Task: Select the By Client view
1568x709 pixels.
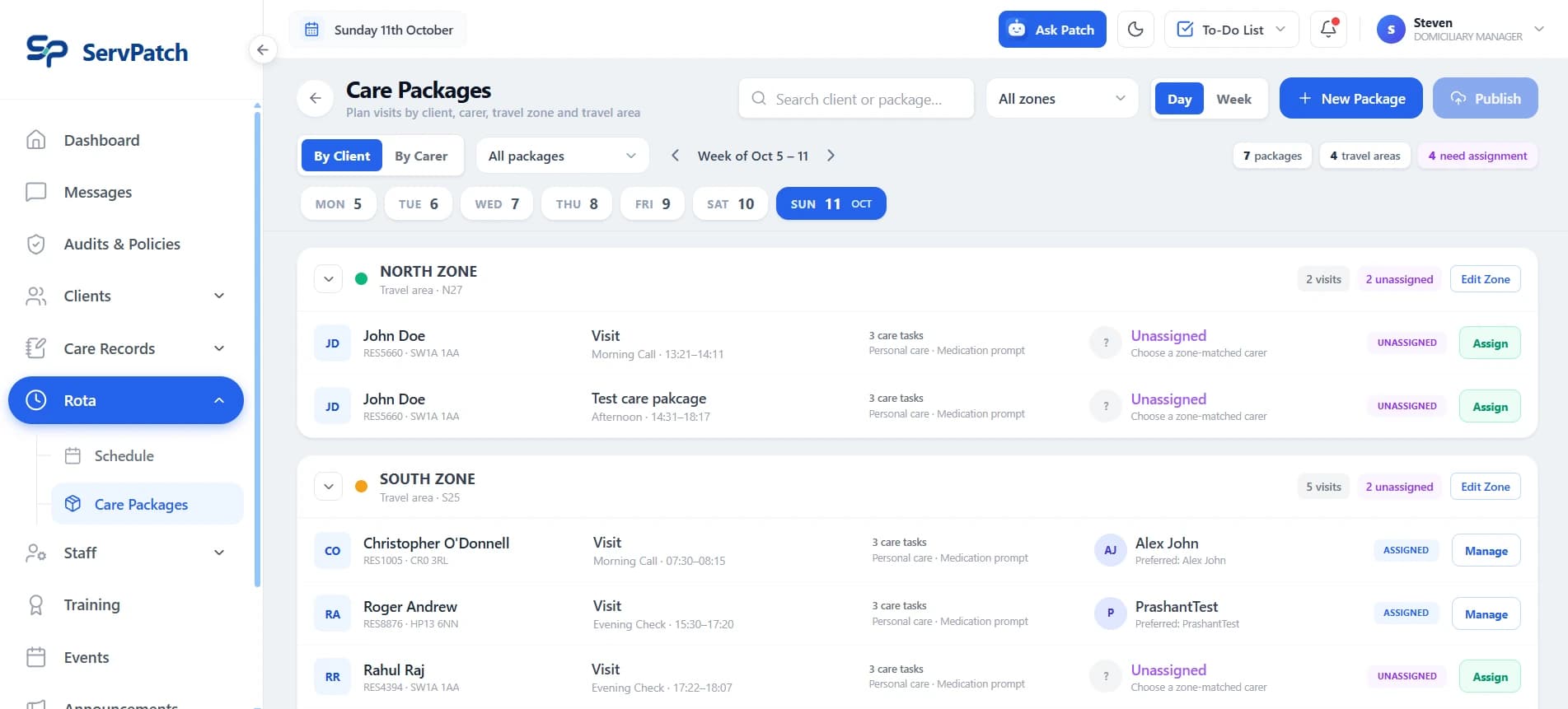Action: click(342, 156)
